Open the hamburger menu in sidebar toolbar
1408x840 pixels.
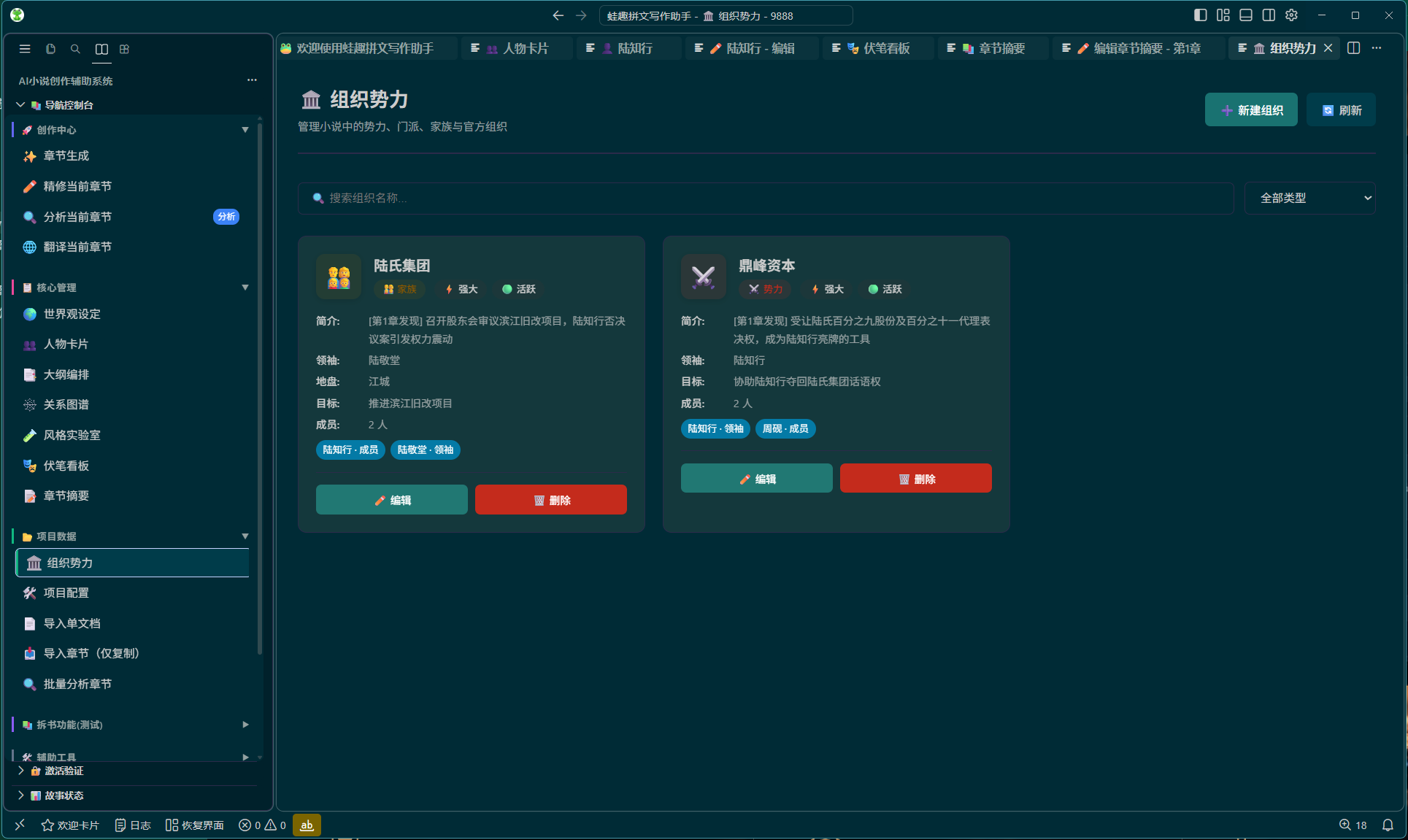pyautogui.click(x=25, y=49)
